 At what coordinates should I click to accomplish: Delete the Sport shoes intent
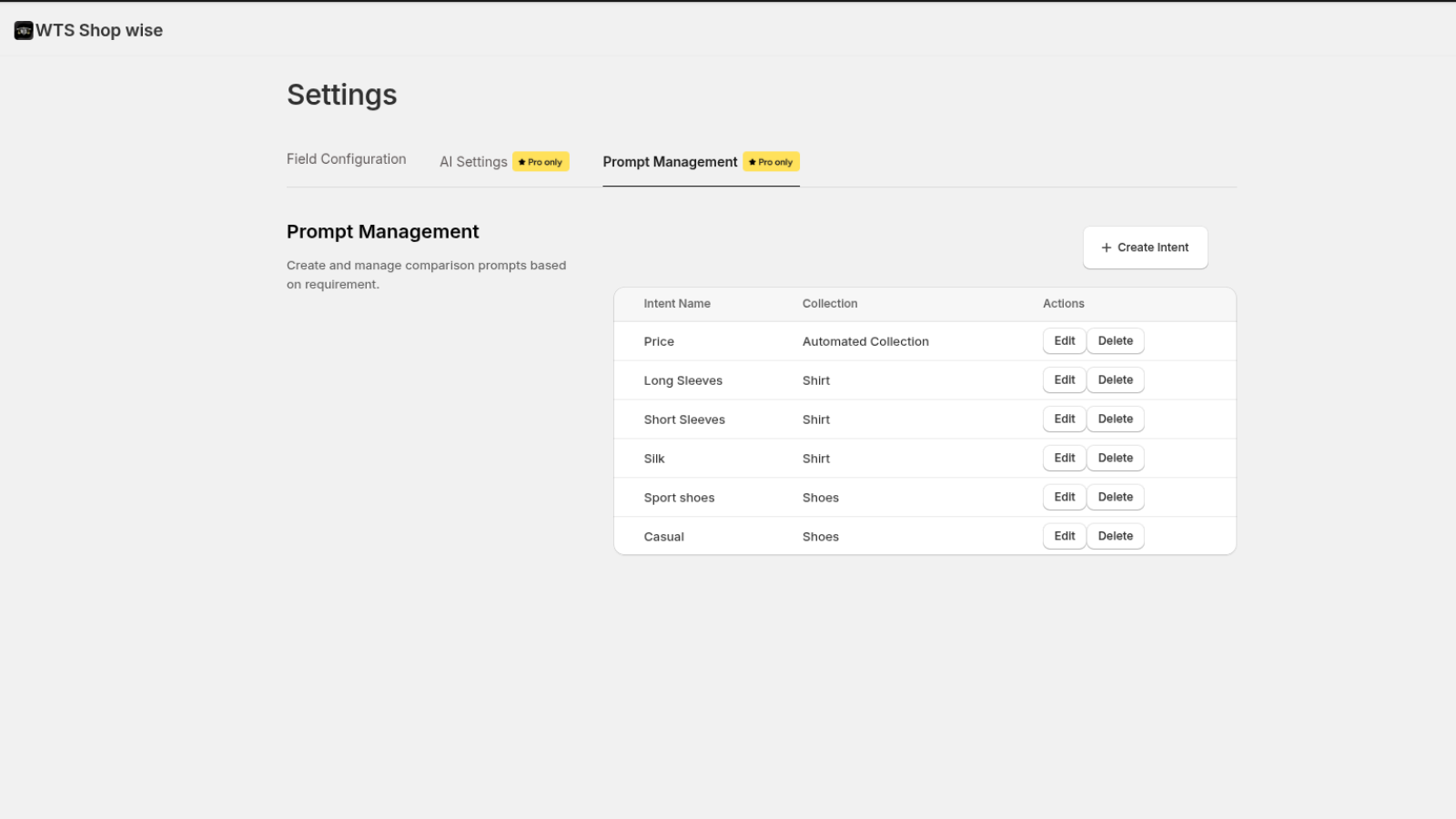point(1116,497)
